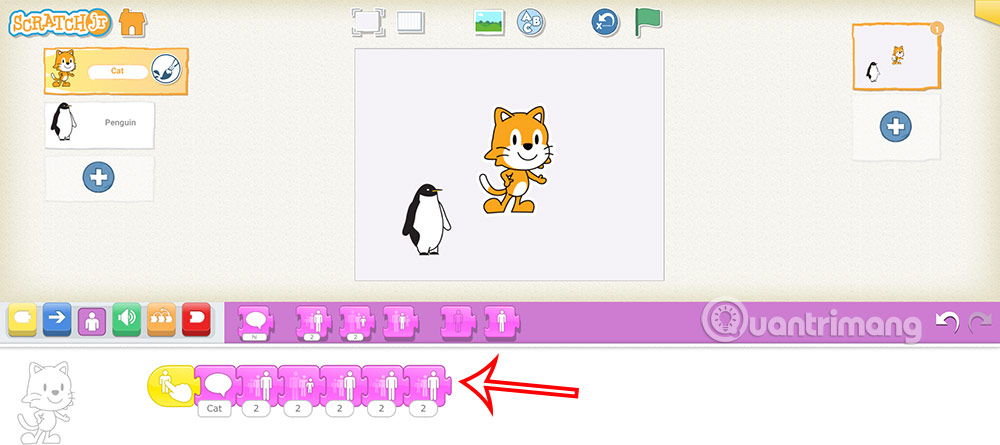Tap the yellow Start on Tap script block
1000x445 pixels.
tap(171, 386)
